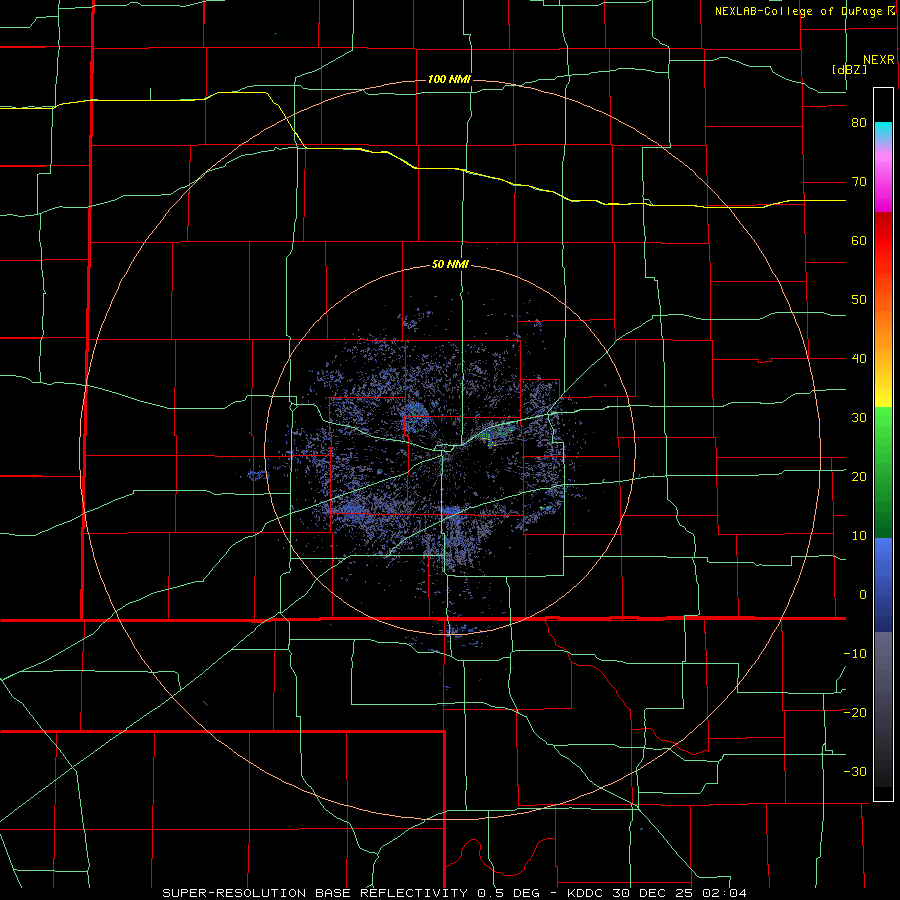Click the 40 value on the dBZ scale
The width and height of the screenshot is (900, 900).
click(x=859, y=359)
